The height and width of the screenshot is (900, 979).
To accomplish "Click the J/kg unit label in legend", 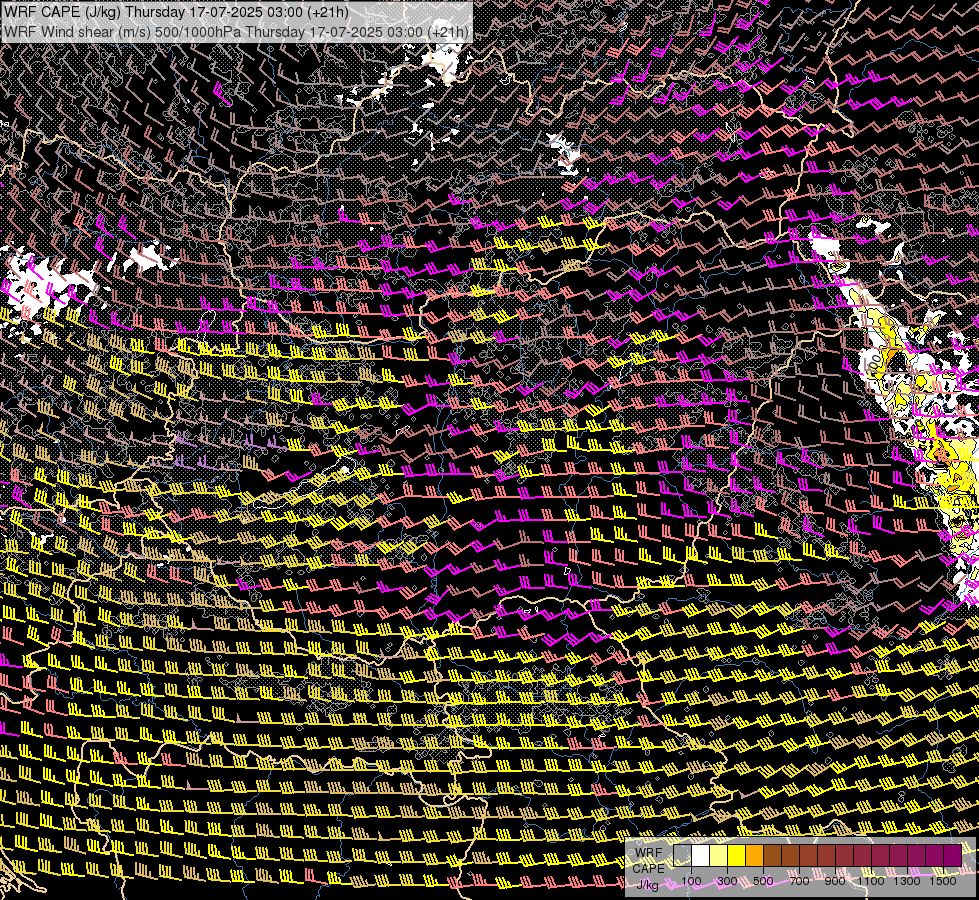I will [x=647, y=884].
